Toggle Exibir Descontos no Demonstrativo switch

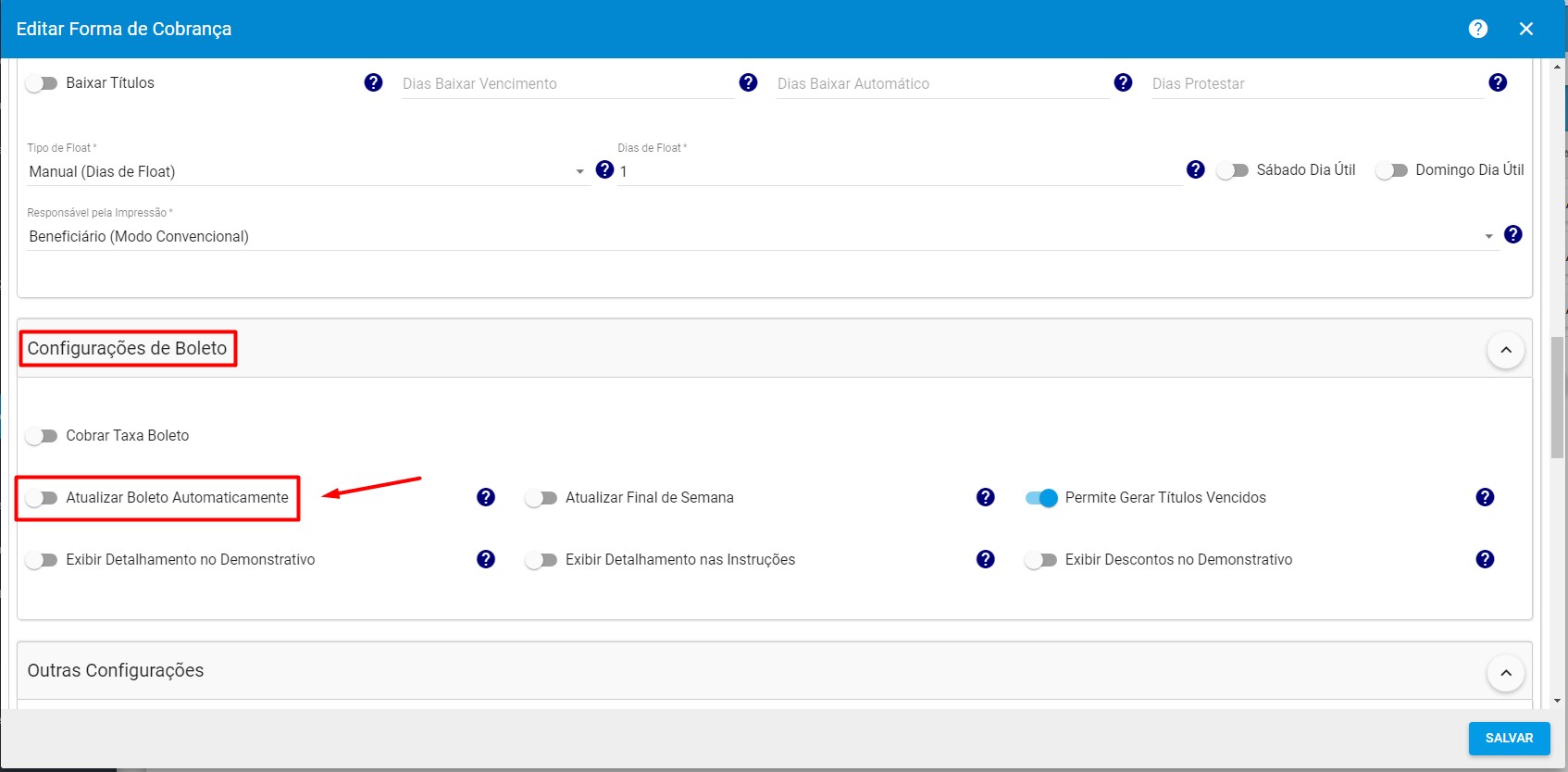click(x=1041, y=560)
